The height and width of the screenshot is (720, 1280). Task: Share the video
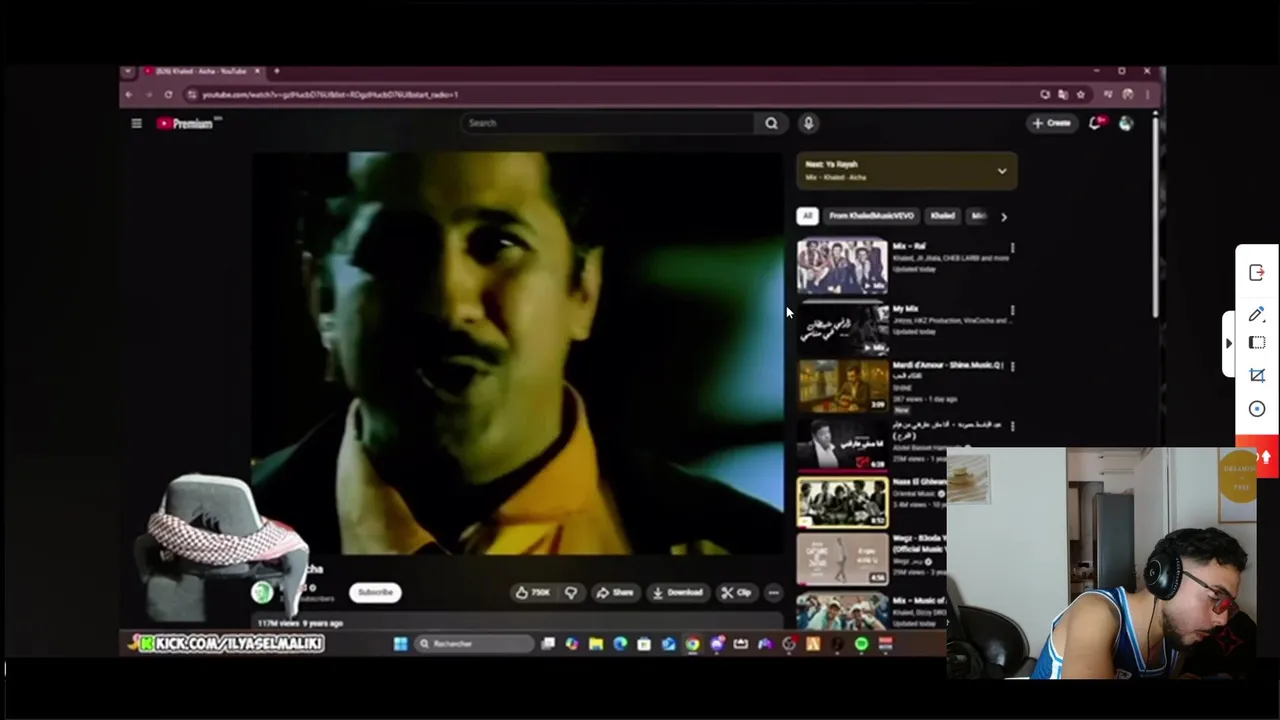tap(615, 592)
